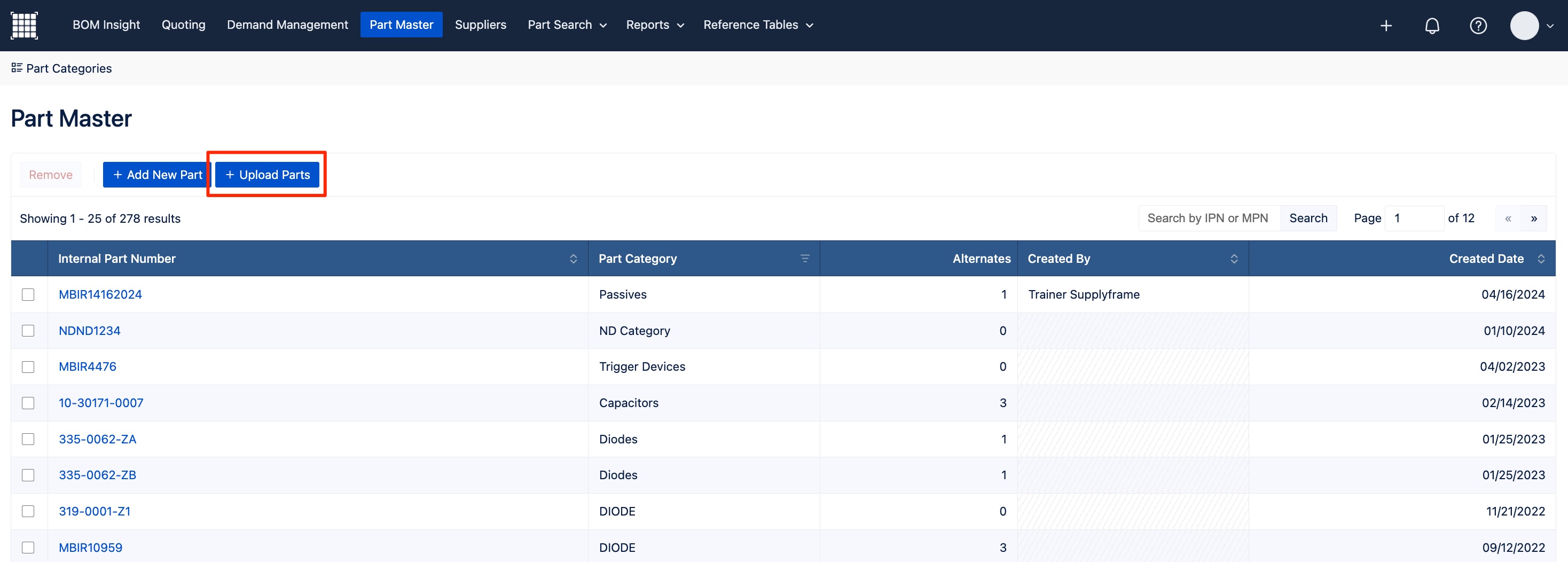1568x562 pixels.
Task: Check the 335-0062-ZB row checkbox
Action: tap(28, 475)
